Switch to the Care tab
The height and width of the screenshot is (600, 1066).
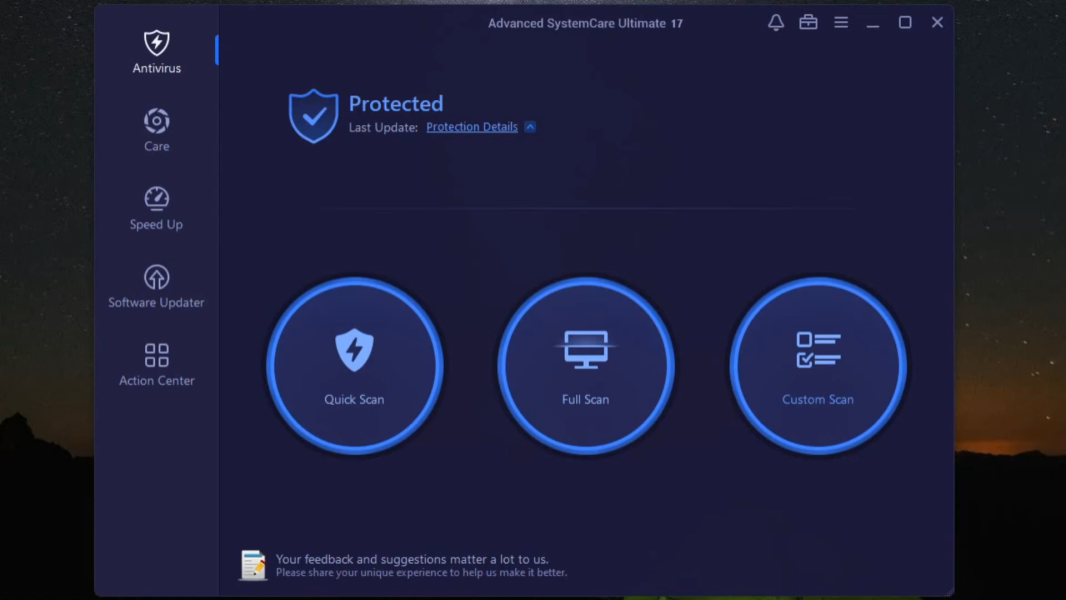point(156,130)
